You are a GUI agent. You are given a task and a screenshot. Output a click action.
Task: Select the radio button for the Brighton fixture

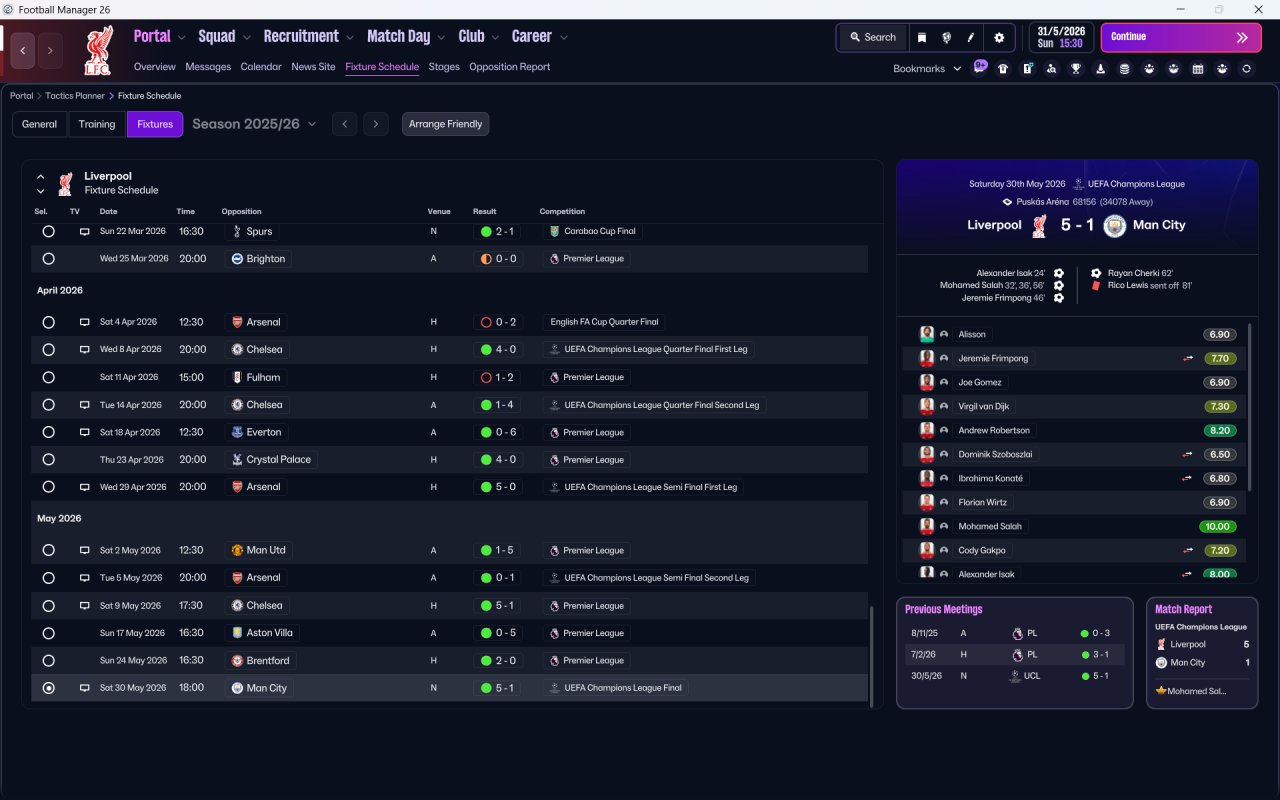point(49,258)
